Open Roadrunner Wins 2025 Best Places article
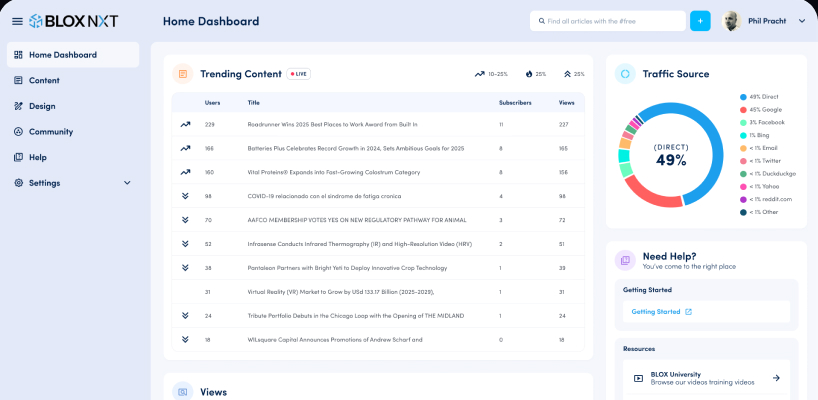 pyautogui.click(x=332, y=125)
